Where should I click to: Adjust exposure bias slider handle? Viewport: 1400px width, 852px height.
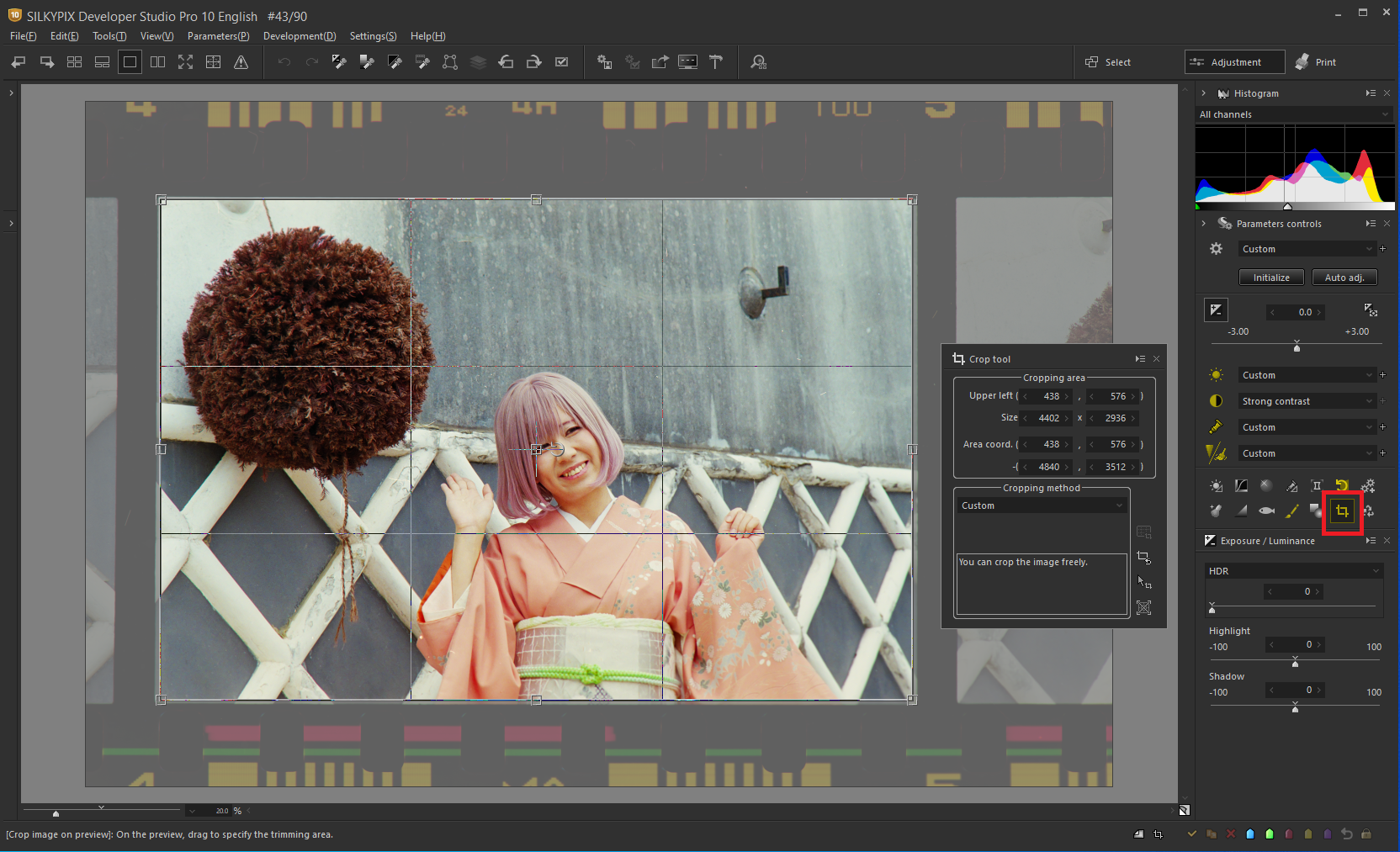1297,347
